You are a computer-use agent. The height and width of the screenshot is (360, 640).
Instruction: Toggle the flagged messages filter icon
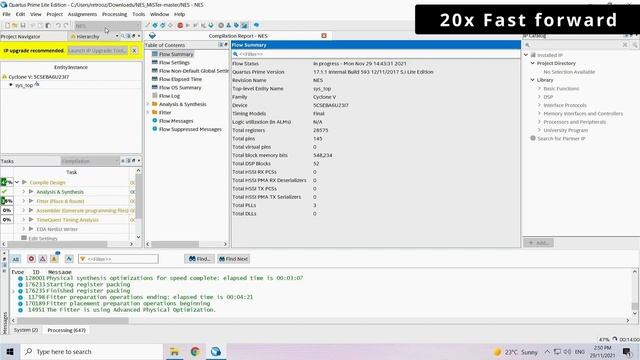(69, 259)
